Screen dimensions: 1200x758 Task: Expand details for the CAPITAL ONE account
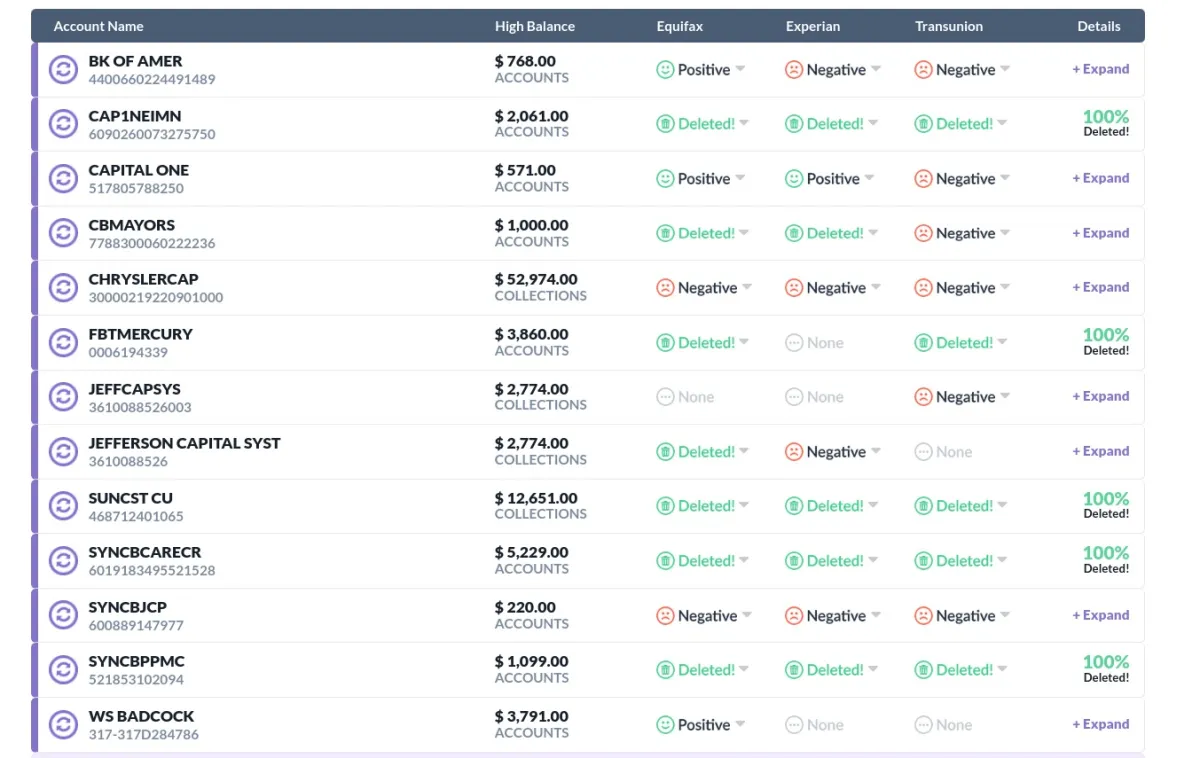coord(1100,178)
